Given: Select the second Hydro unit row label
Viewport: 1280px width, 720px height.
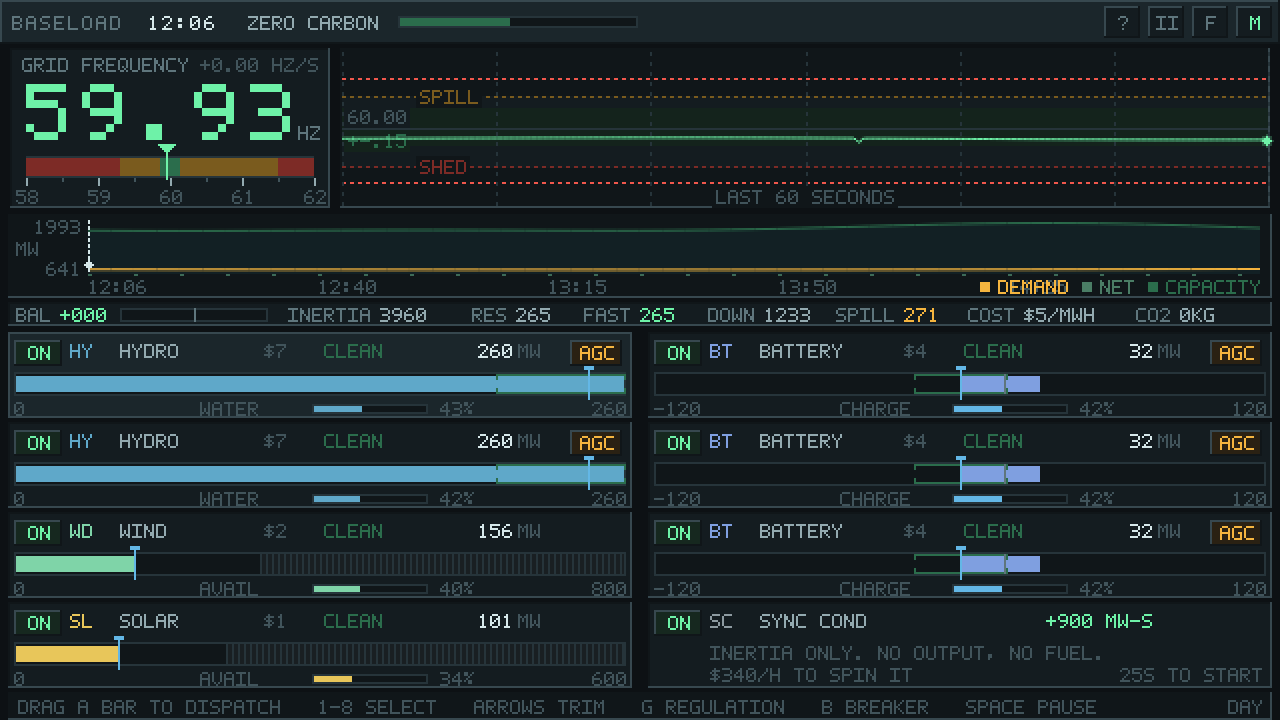Looking at the screenshot, I should [x=149, y=442].
